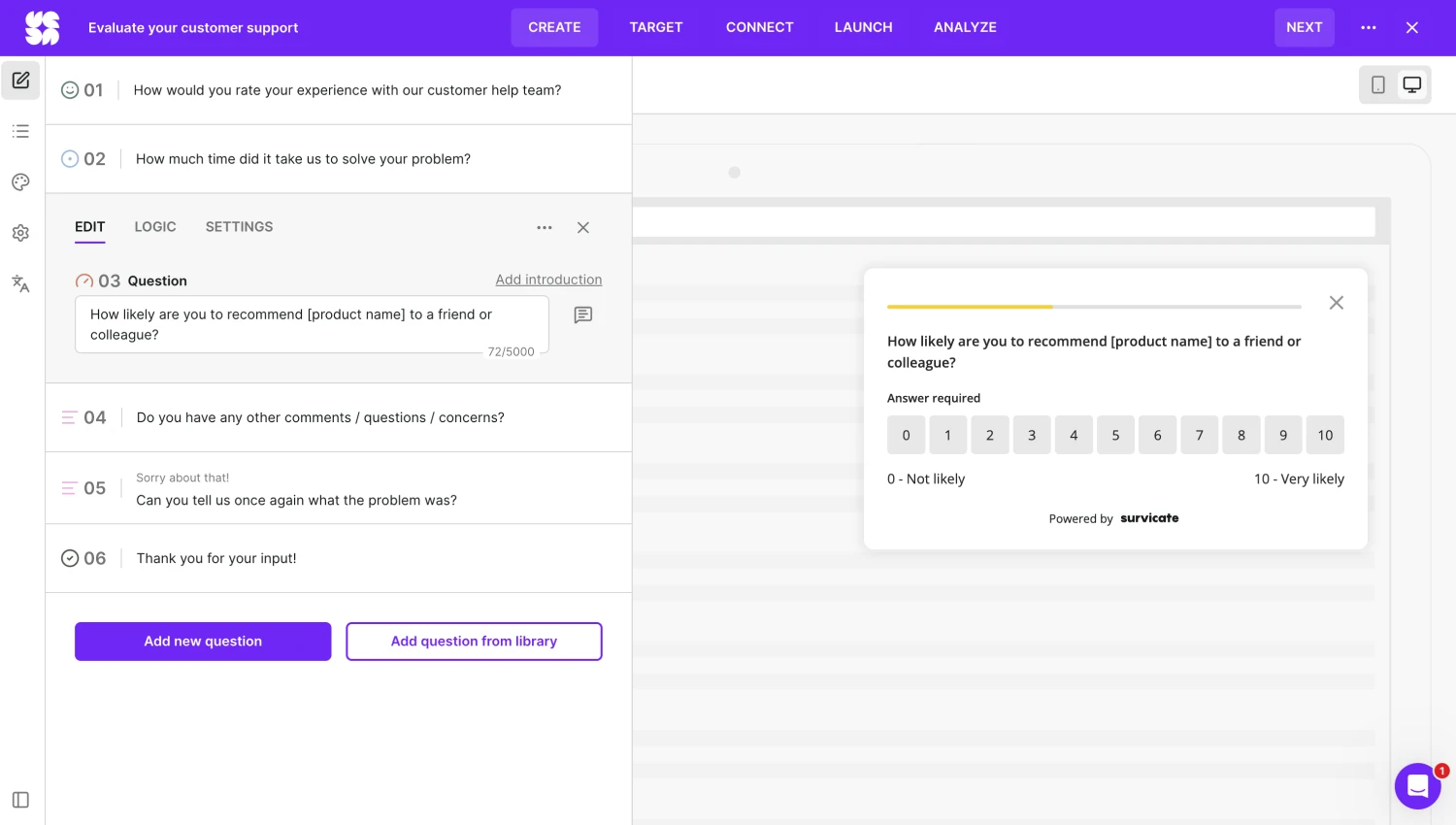The height and width of the screenshot is (825, 1456).
Task: Open question 03 more options menu
Action: [x=544, y=228]
